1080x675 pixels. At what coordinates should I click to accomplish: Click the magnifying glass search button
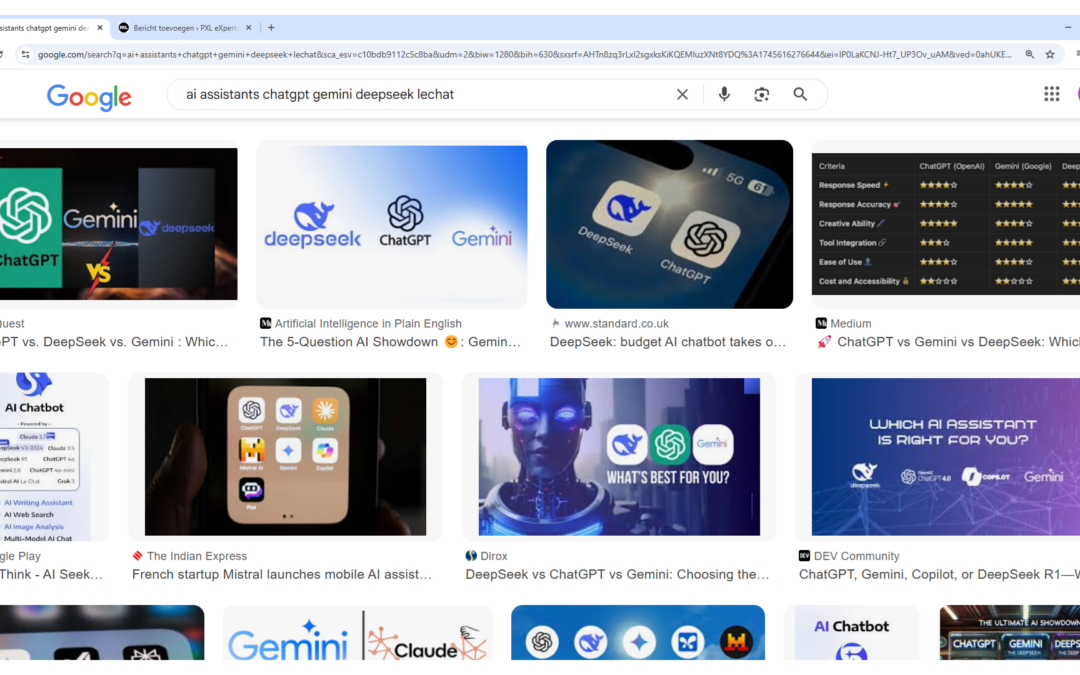[800, 94]
